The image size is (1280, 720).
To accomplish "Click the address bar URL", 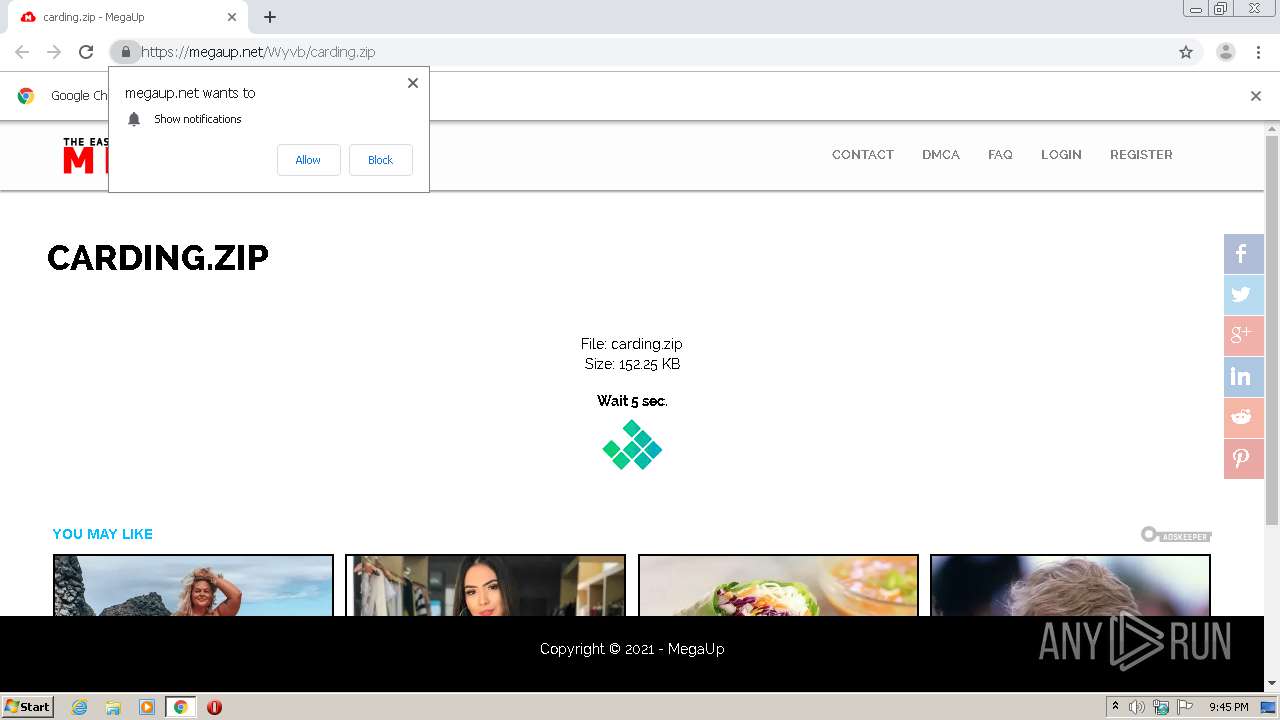I will tap(258, 52).
